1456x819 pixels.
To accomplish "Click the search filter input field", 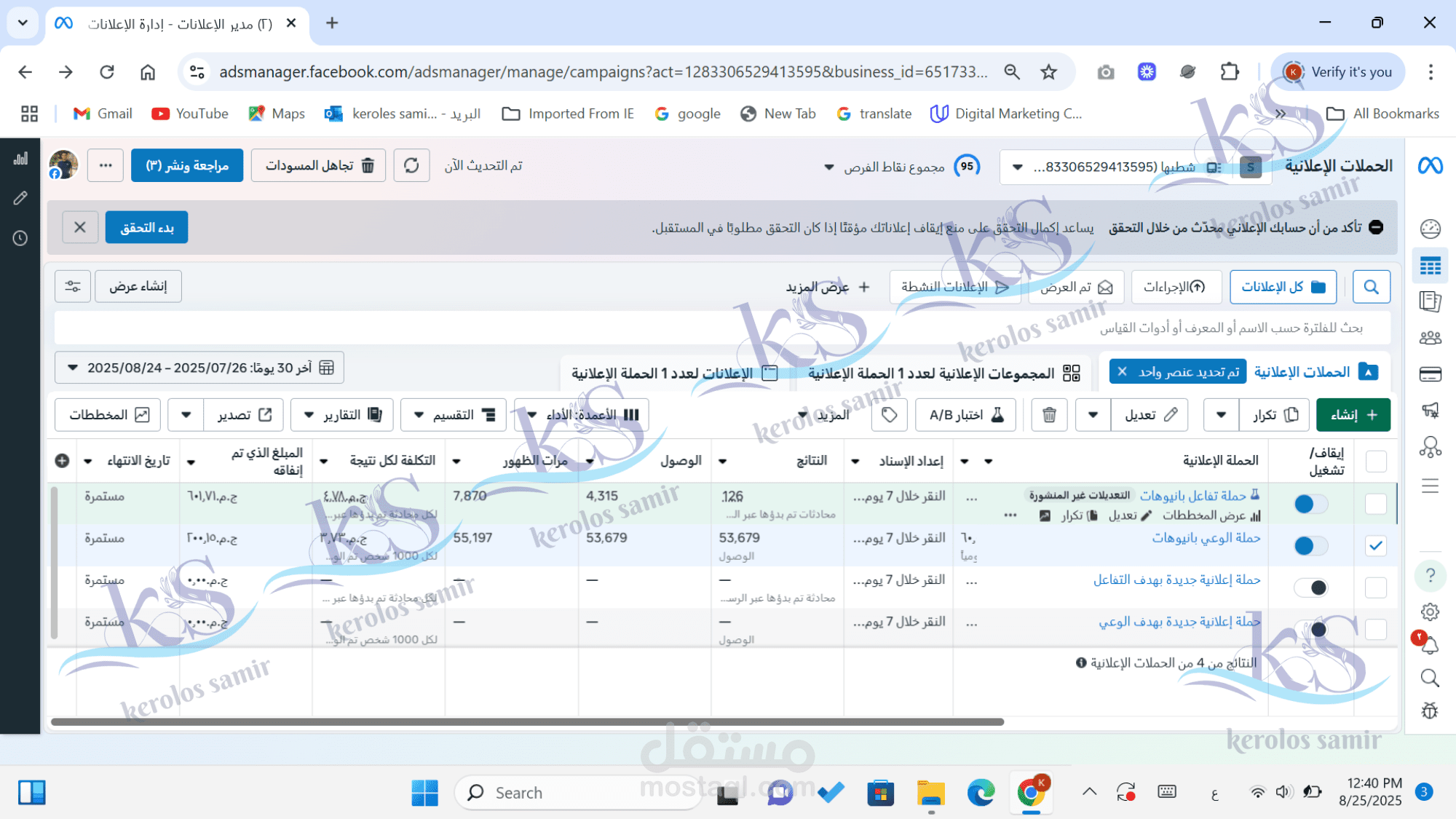I will [728, 328].
